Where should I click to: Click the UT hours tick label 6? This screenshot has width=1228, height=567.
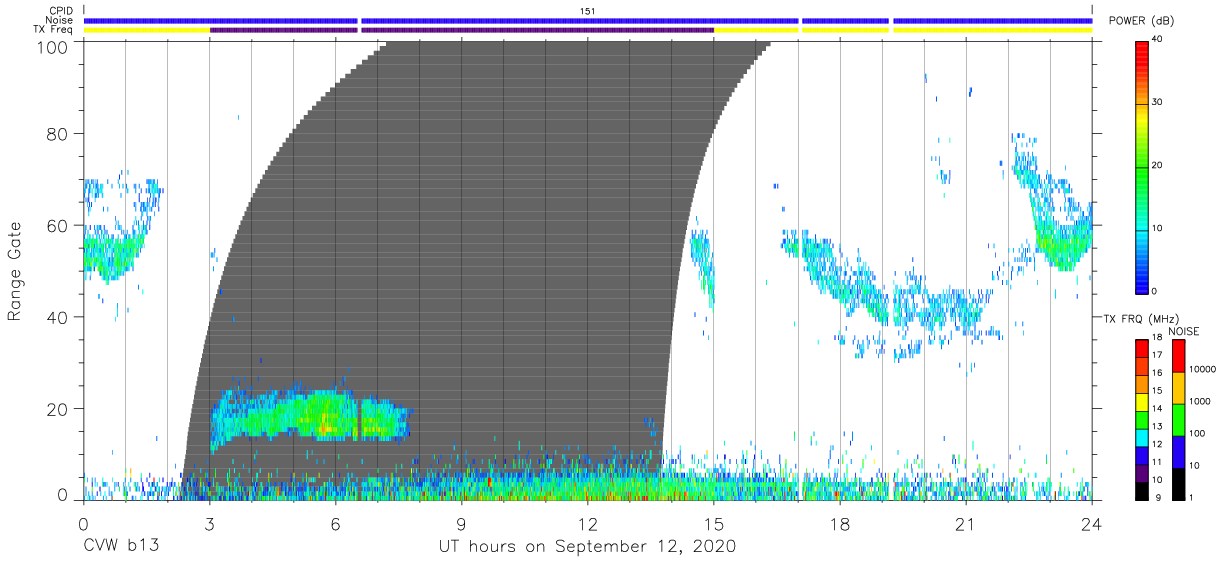coord(335,523)
